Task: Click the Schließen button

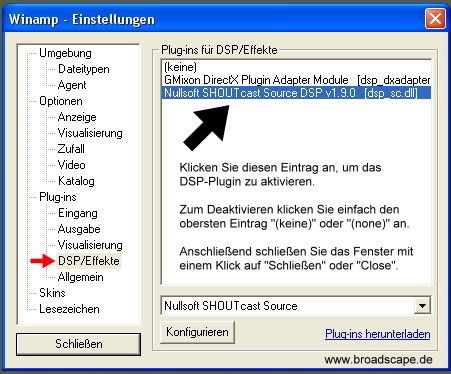Action: (79, 344)
